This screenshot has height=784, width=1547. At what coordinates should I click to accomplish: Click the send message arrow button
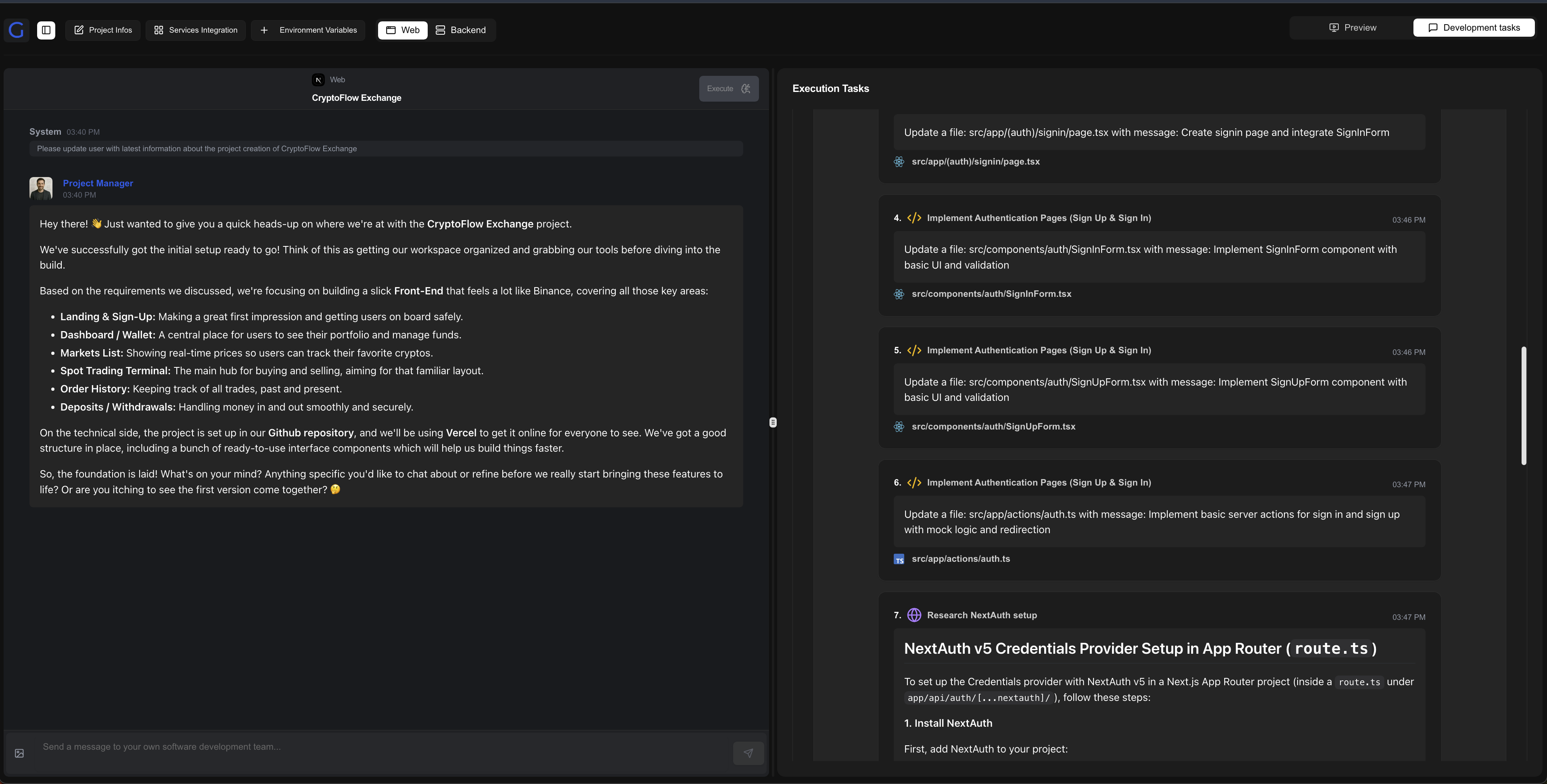point(748,753)
